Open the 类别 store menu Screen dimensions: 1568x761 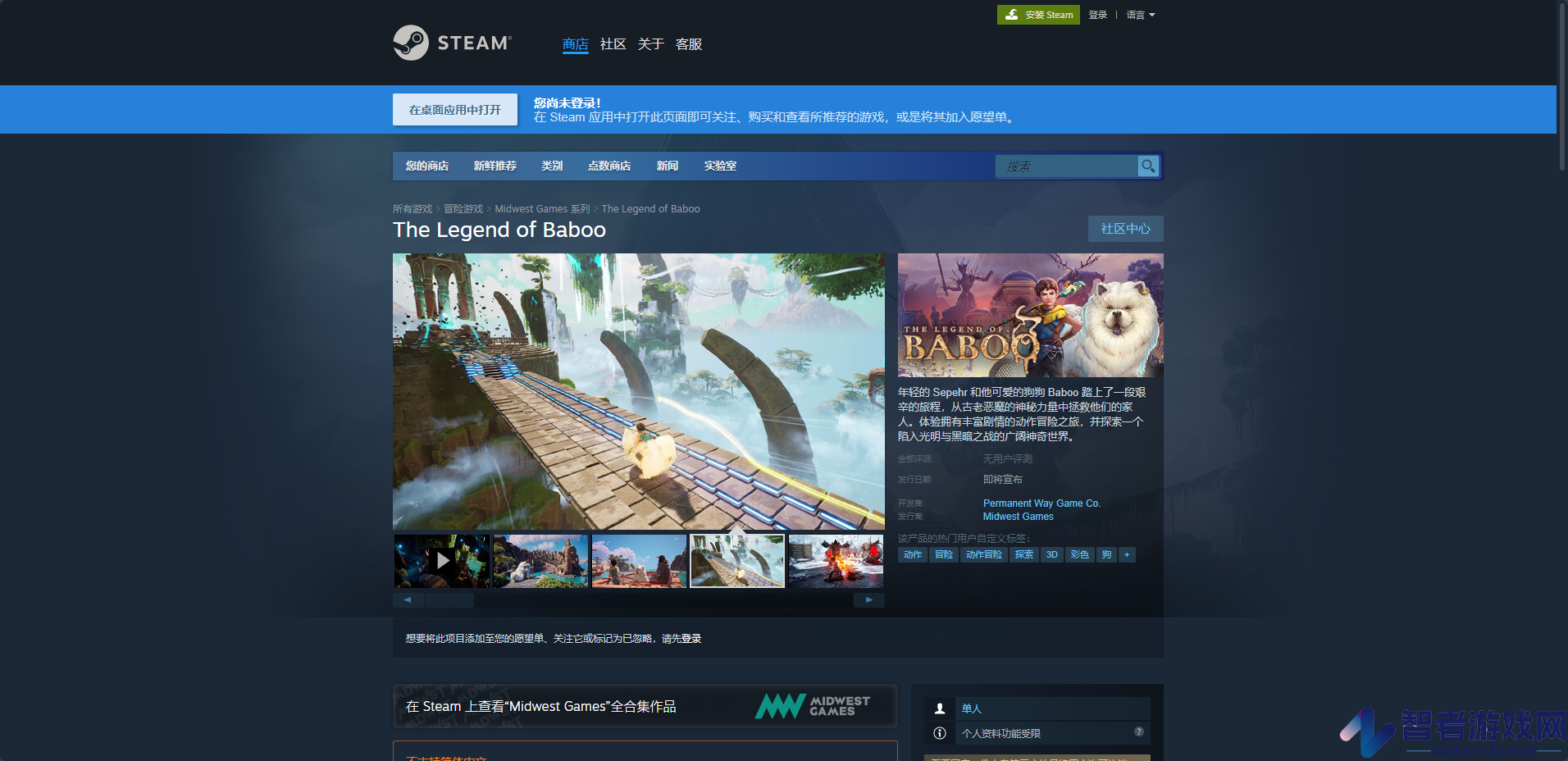[552, 166]
